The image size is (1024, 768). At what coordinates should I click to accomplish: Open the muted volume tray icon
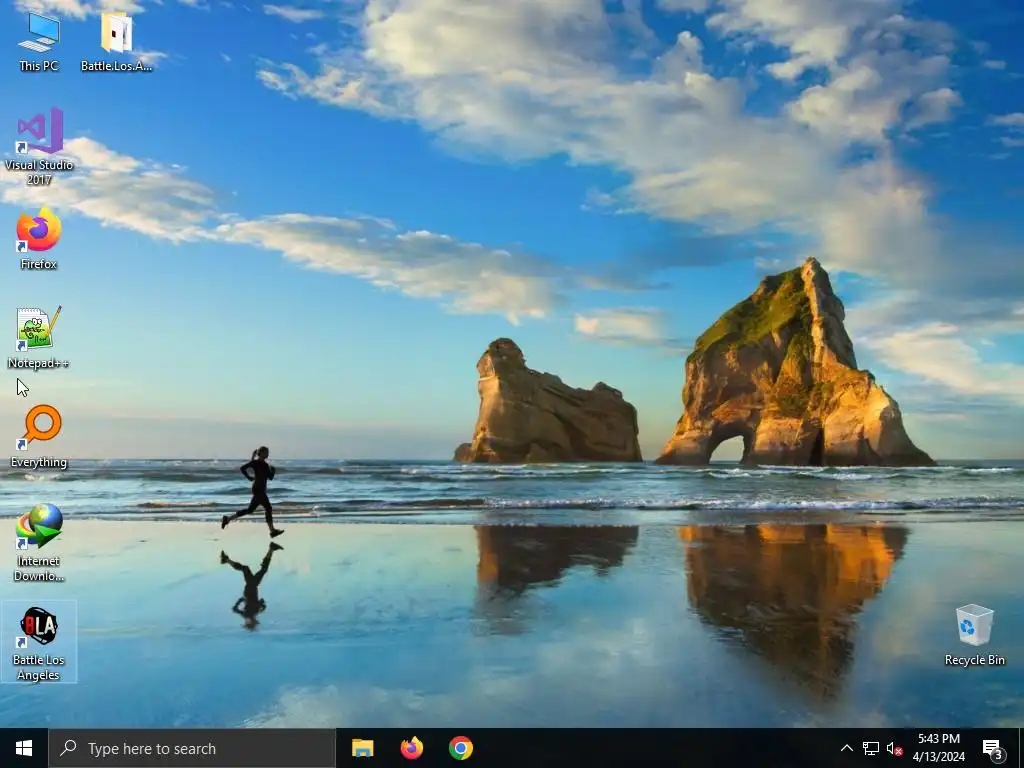point(894,748)
